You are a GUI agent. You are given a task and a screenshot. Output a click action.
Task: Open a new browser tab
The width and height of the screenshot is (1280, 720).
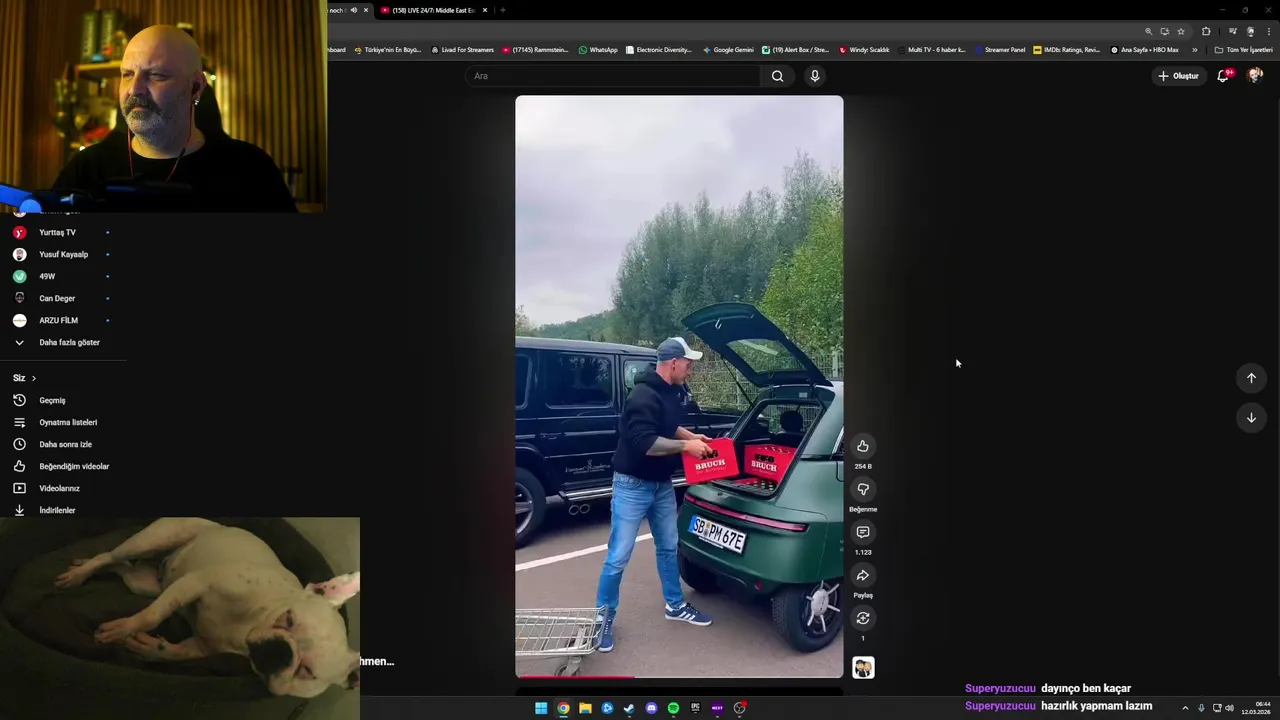[x=502, y=10]
